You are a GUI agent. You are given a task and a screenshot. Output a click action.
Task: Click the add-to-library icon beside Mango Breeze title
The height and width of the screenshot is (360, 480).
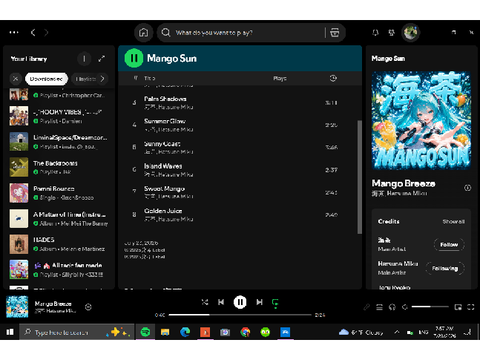(467, 188)
